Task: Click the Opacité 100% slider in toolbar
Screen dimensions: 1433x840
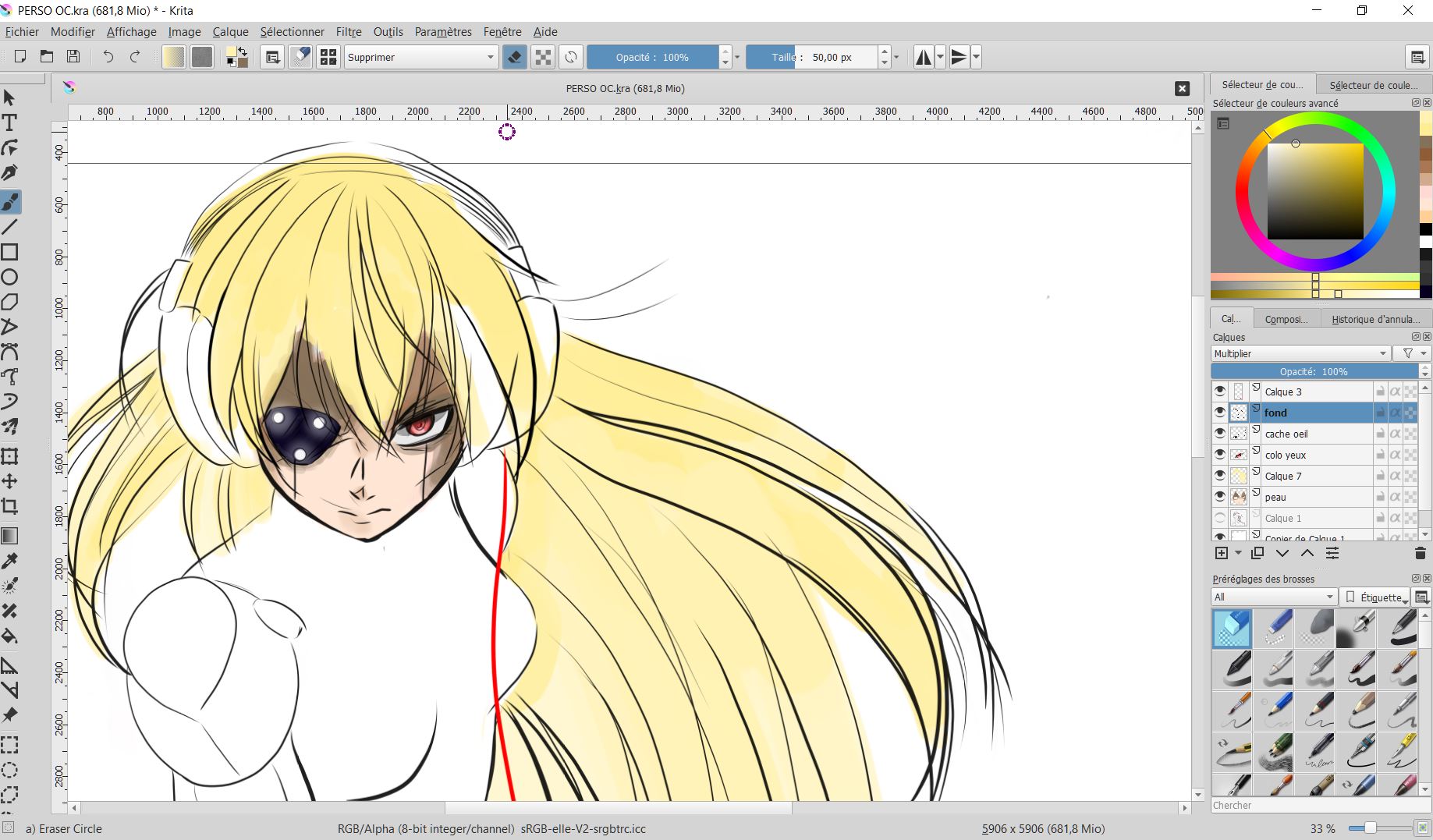Action: (652, 57)
